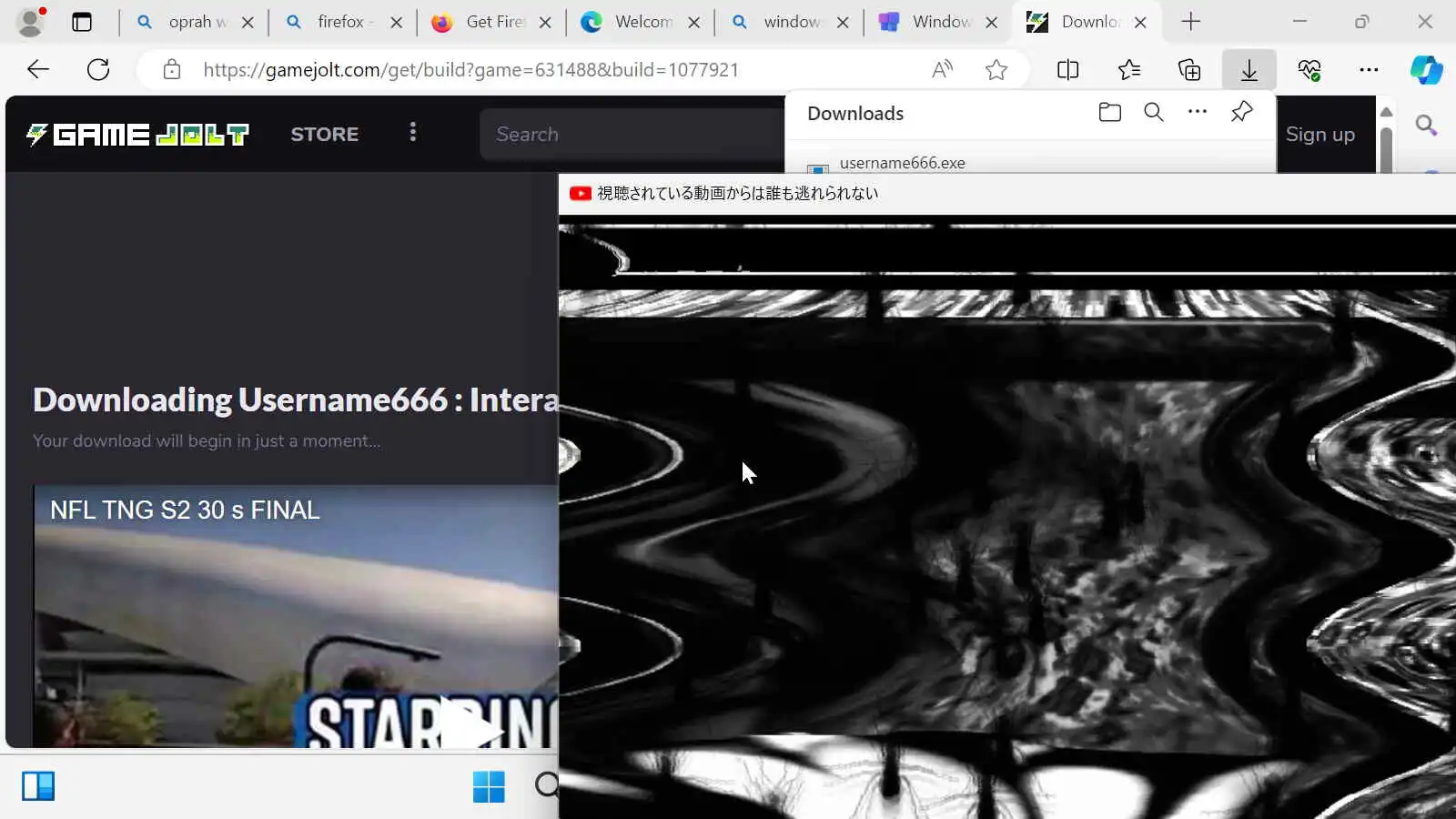Screen dimensions: 1456x819
Task: Pin the Downloads panel
Action: (1241, 112)
